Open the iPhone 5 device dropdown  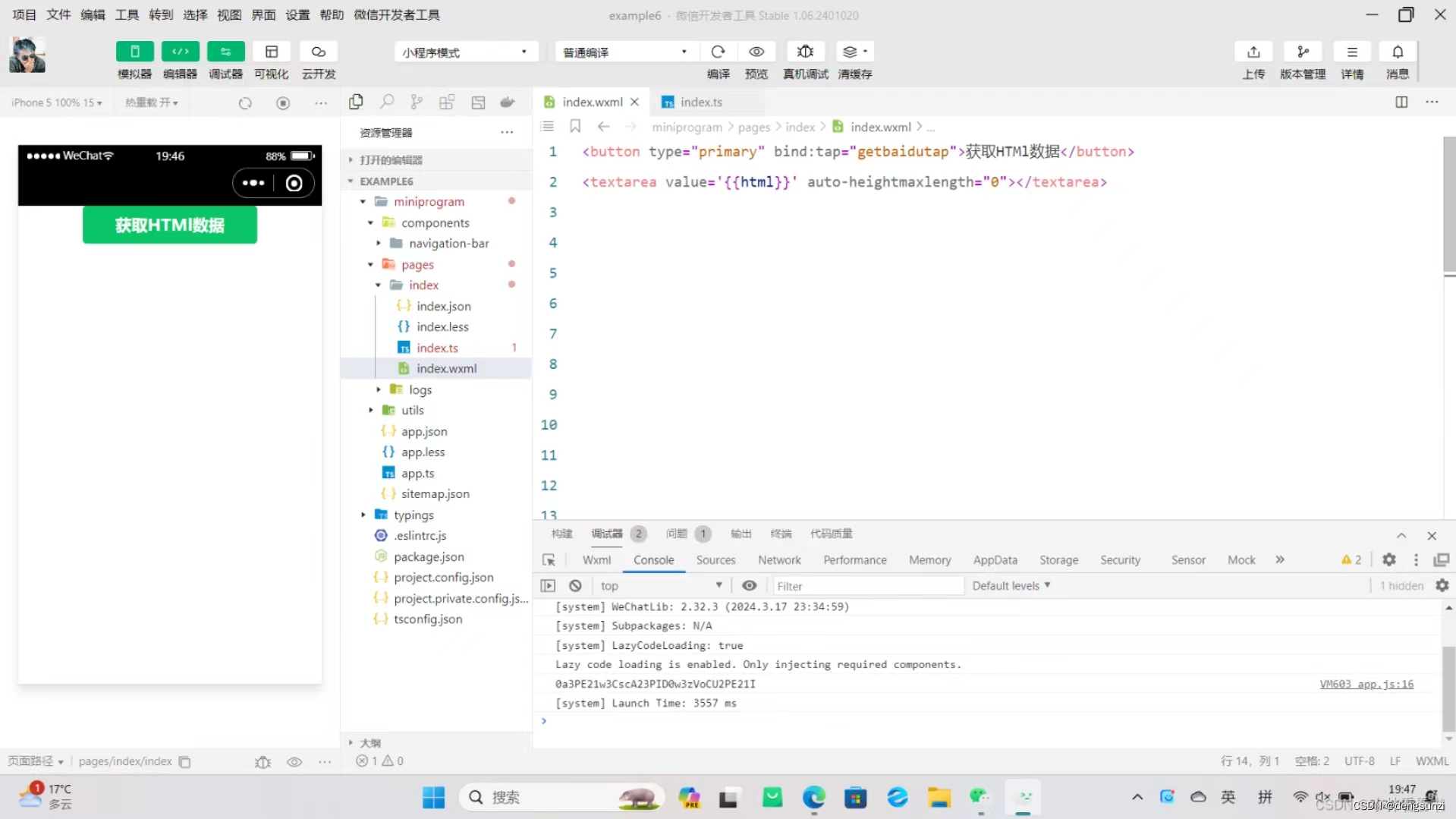coord(57,102)
